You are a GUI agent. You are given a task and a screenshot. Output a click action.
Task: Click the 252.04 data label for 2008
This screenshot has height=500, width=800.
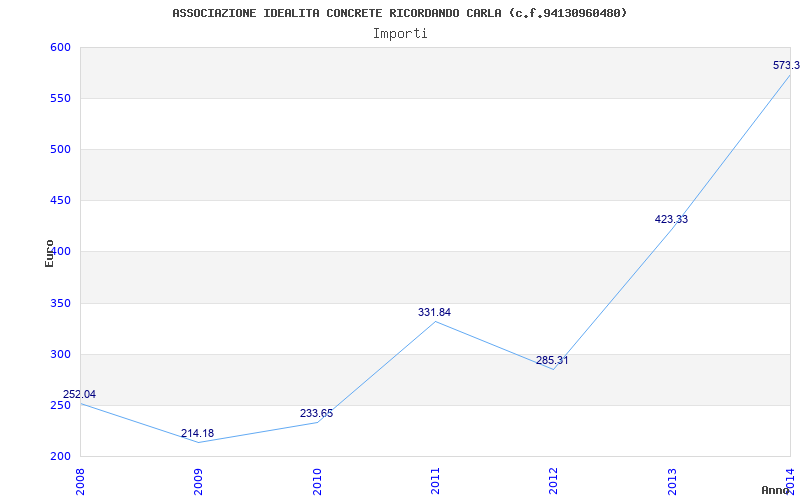tap(79, 394)
